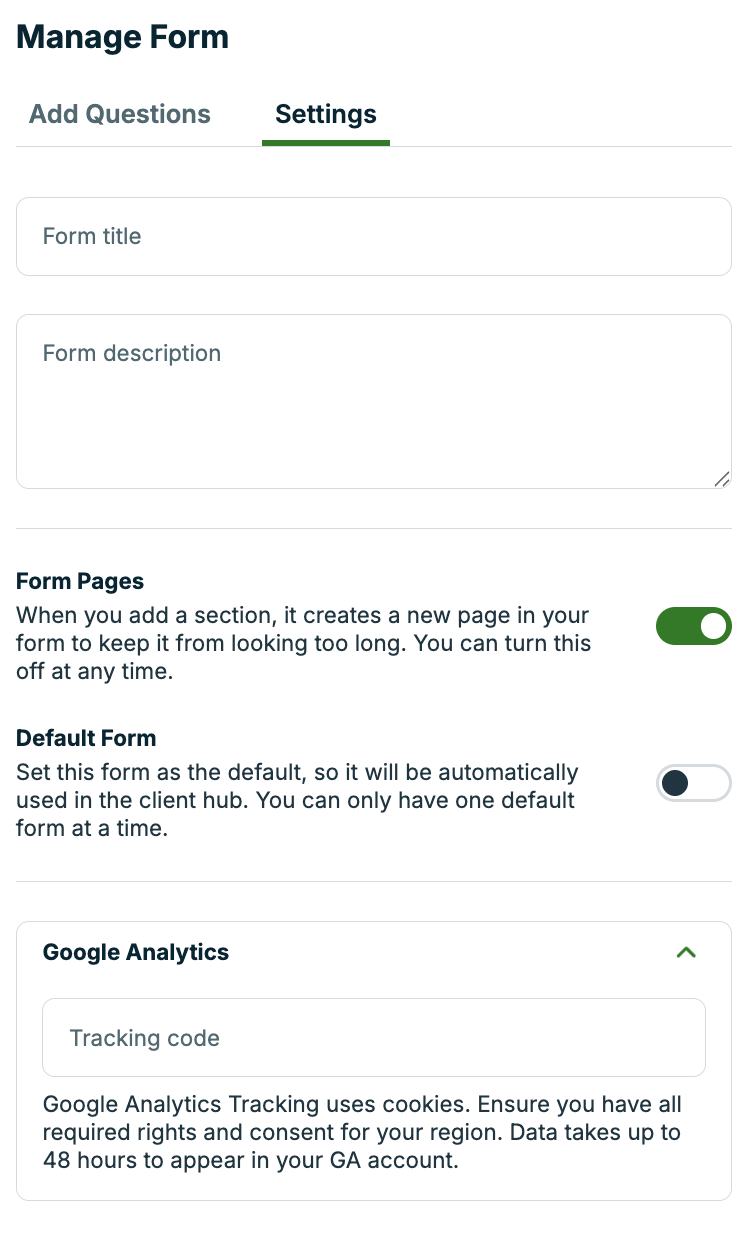Select the Settings tab
Image resolution: width=748 pixels, height=1248 pixels.
pos(326,114)
